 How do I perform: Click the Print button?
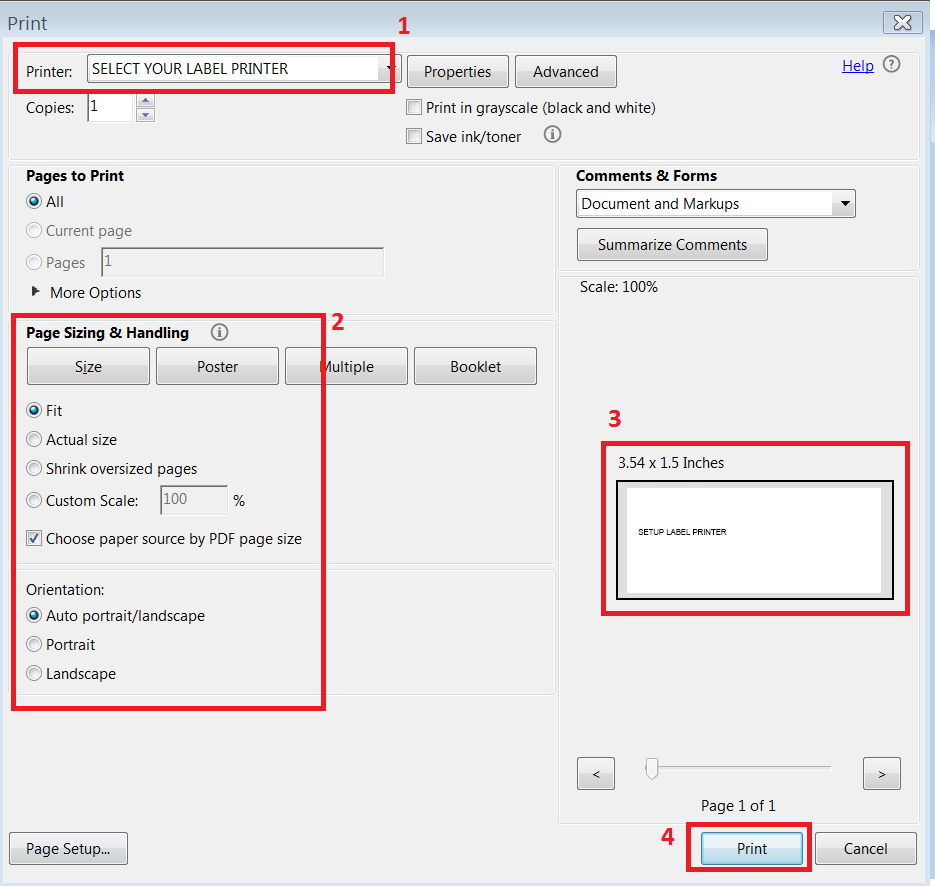click(751, 849)
